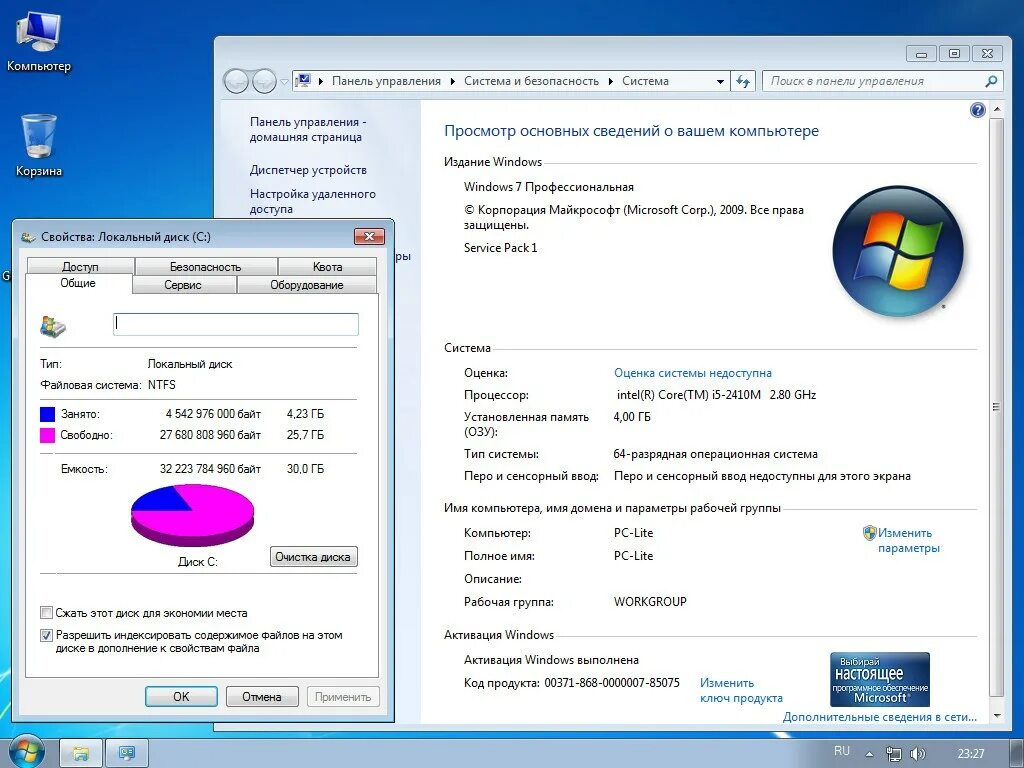Click the PC-Lite computer name value
The image size is (1024, 768).
tap(633, 533)
